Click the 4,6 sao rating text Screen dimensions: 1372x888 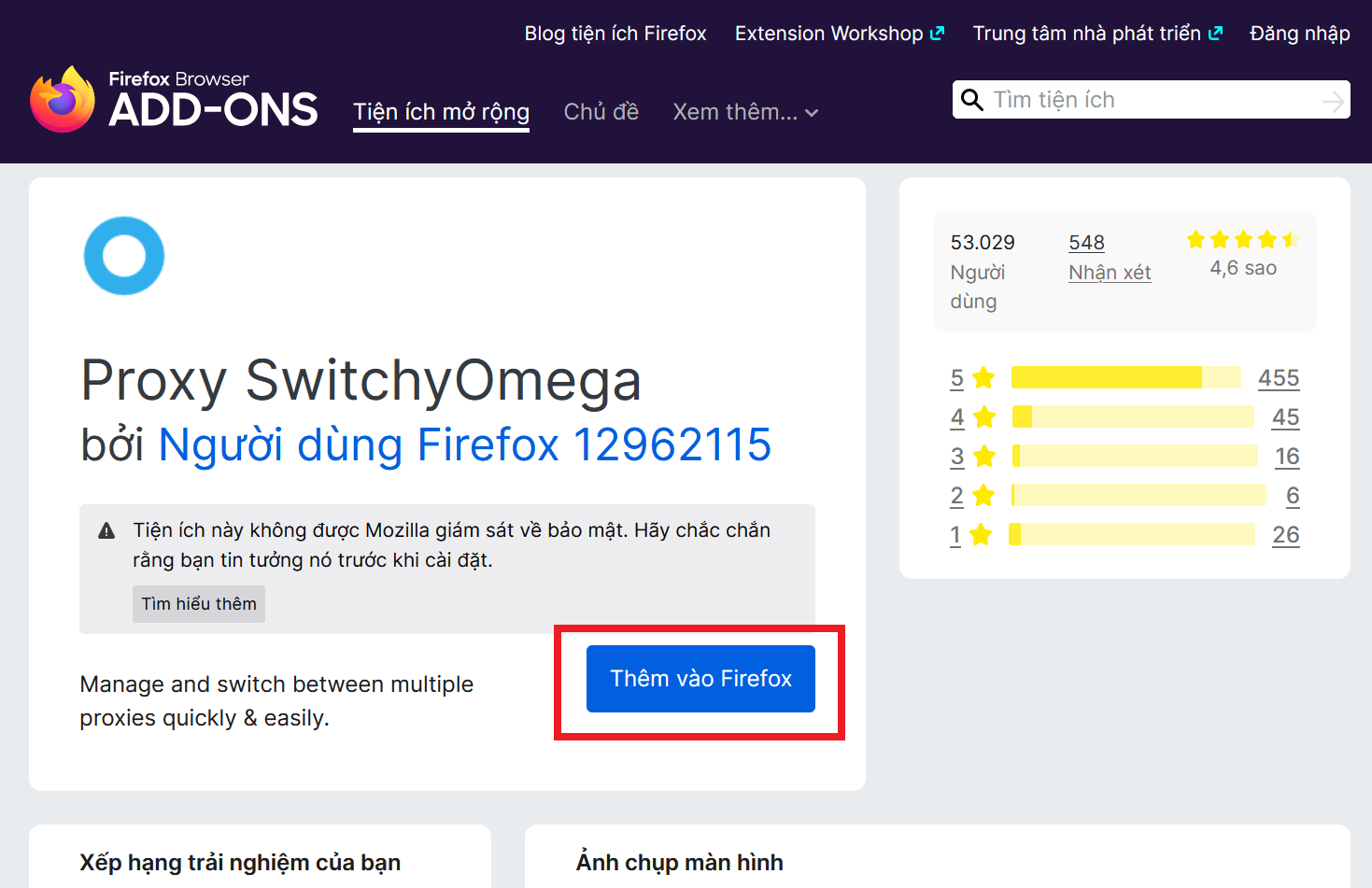[x=1243, y=269]
